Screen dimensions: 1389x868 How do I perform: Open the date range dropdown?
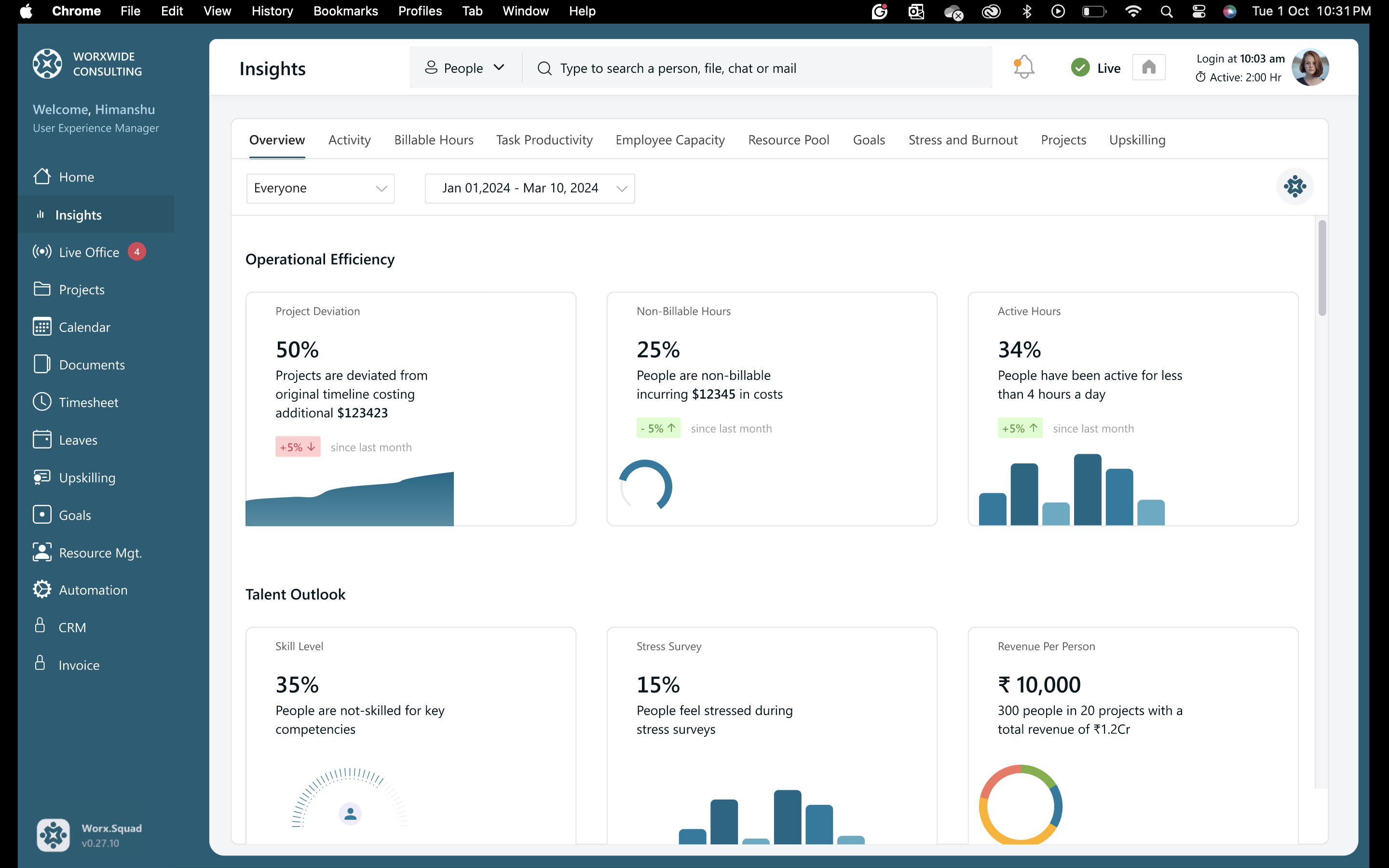pos(529,188)
